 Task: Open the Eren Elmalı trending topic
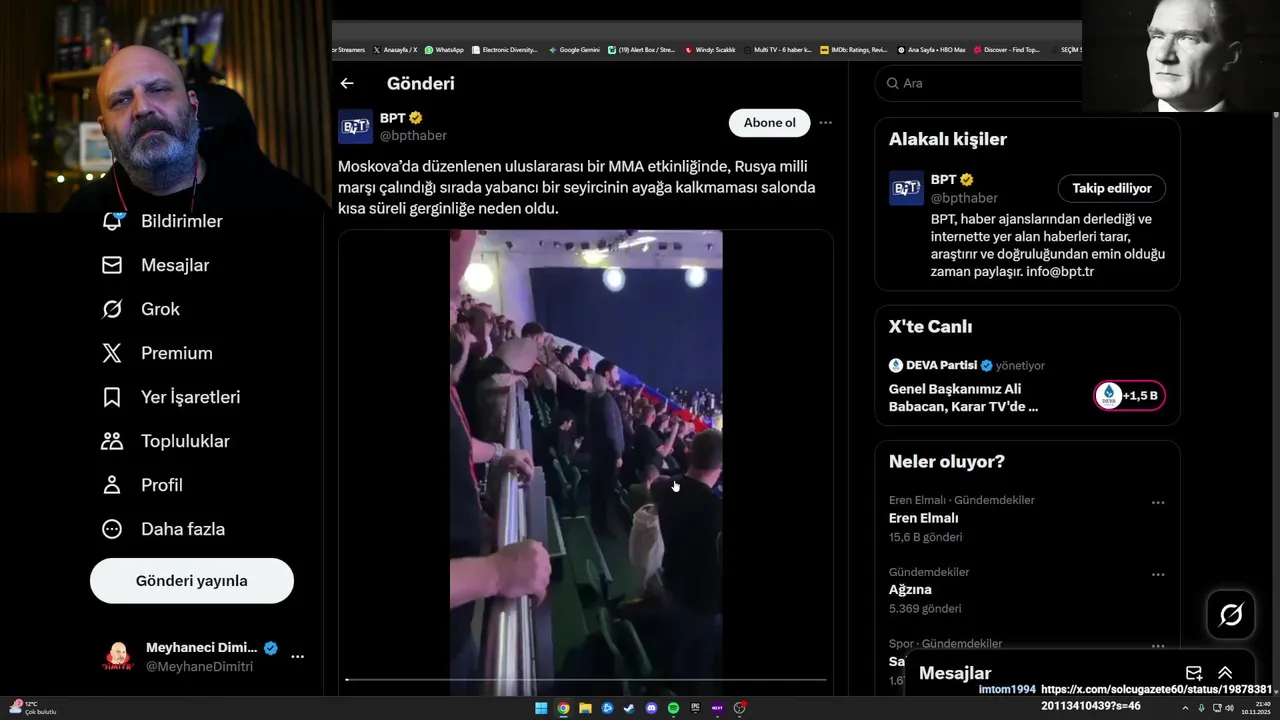(924, 518)
